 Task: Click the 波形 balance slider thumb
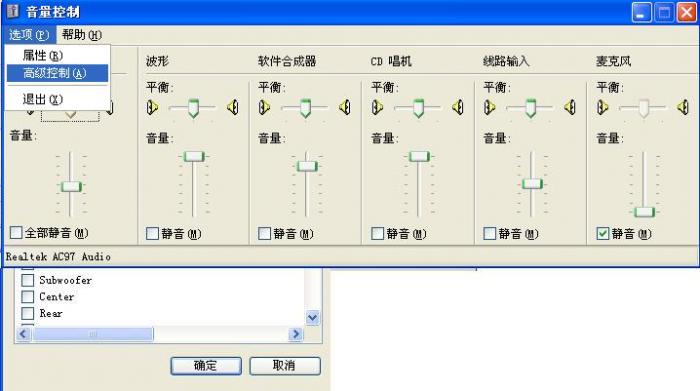(193, 108)
